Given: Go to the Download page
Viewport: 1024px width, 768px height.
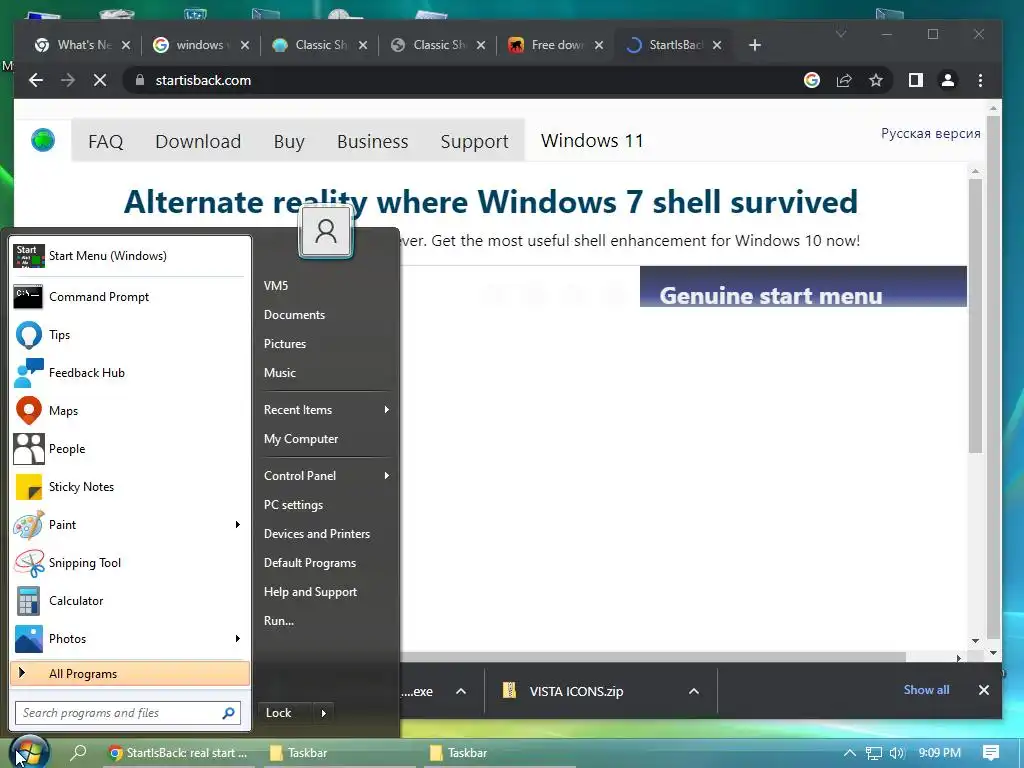Looking at the screenshot, I should click(x=198, y=141).
